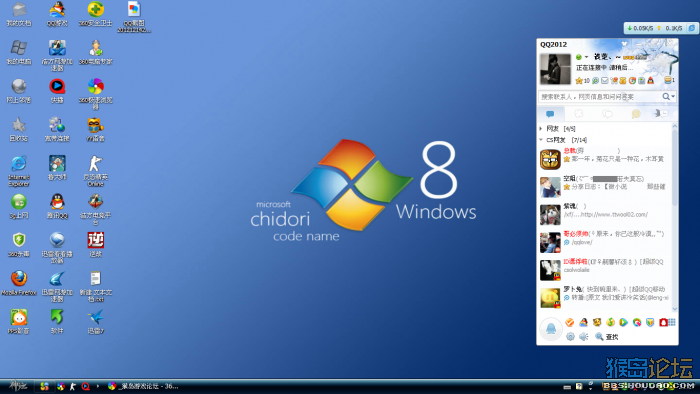Viewport: 700px width, 394px height.
Task: Open QQ message box speaker icon
Action: pos(584,336)
